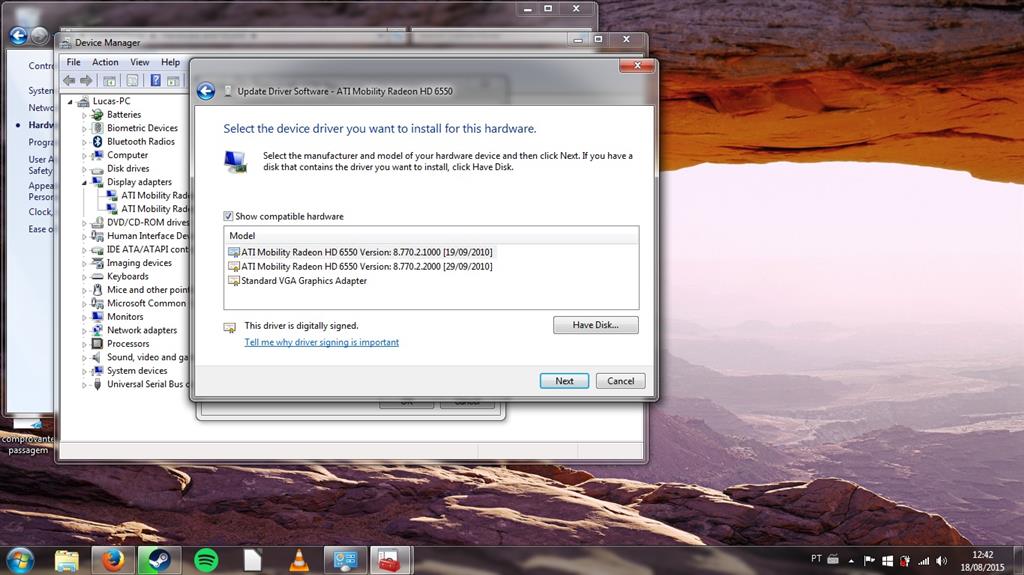
Task: Cancel the Update Driver Software wizard
Action: pos(620,381)
